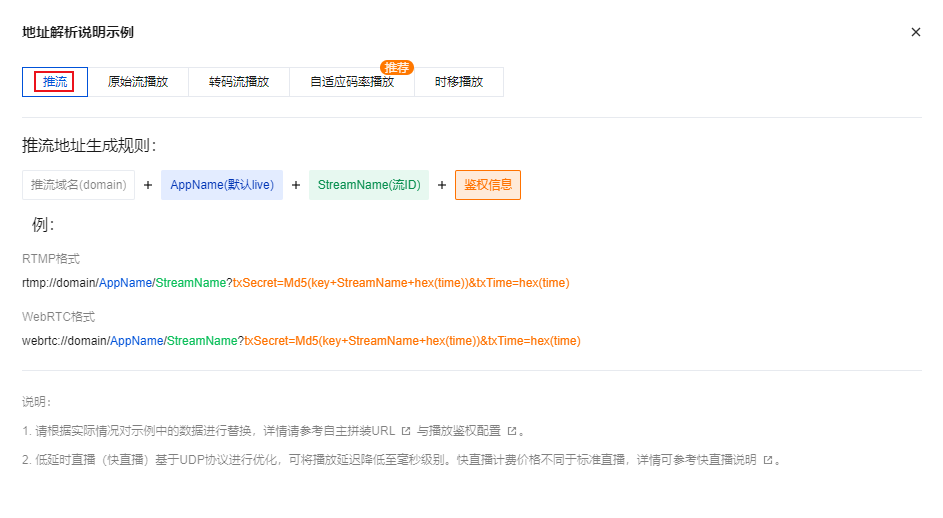
Task: Click external-link icon after 播放鉴权配置
Action: (512, 431)
